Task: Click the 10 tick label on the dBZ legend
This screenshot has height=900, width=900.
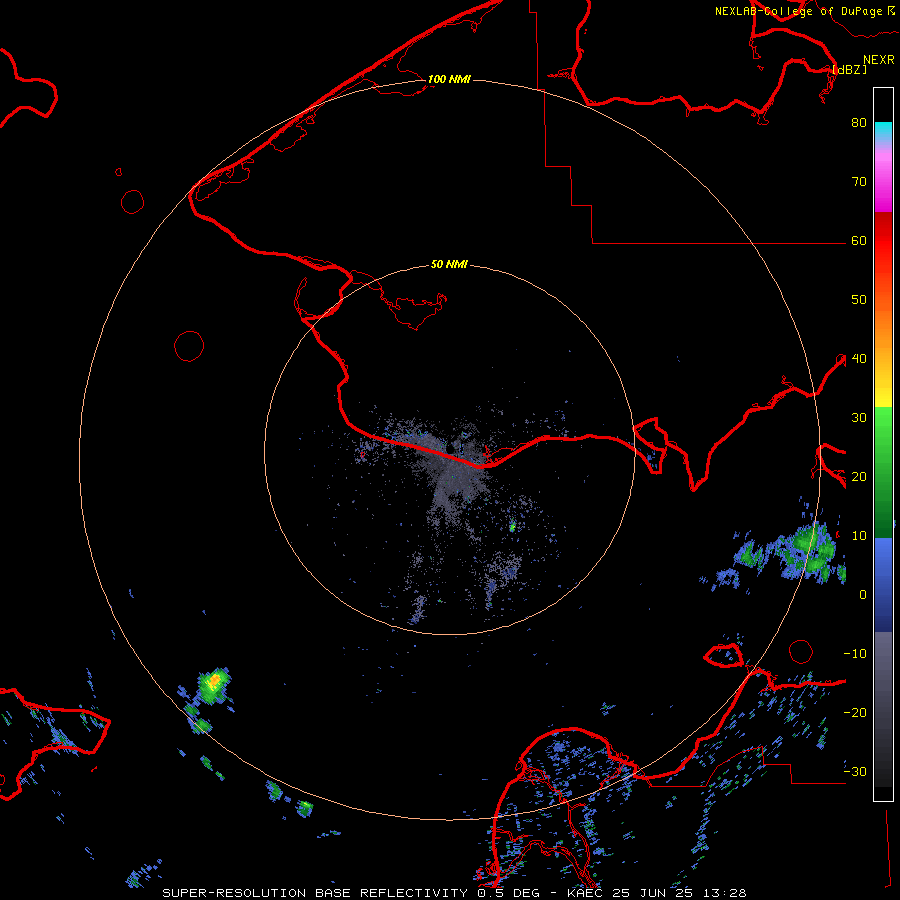Action: (x=859, y=536)
